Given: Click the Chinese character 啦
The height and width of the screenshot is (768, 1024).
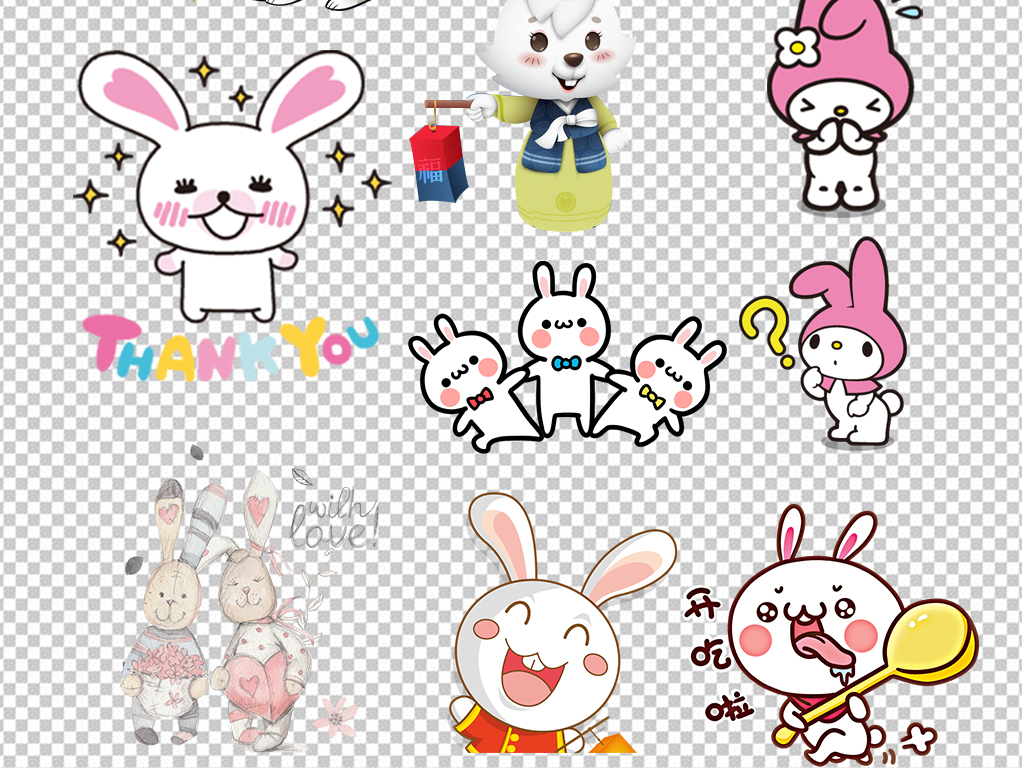Looking at the screenshot, I should click(x=729, y=709).
